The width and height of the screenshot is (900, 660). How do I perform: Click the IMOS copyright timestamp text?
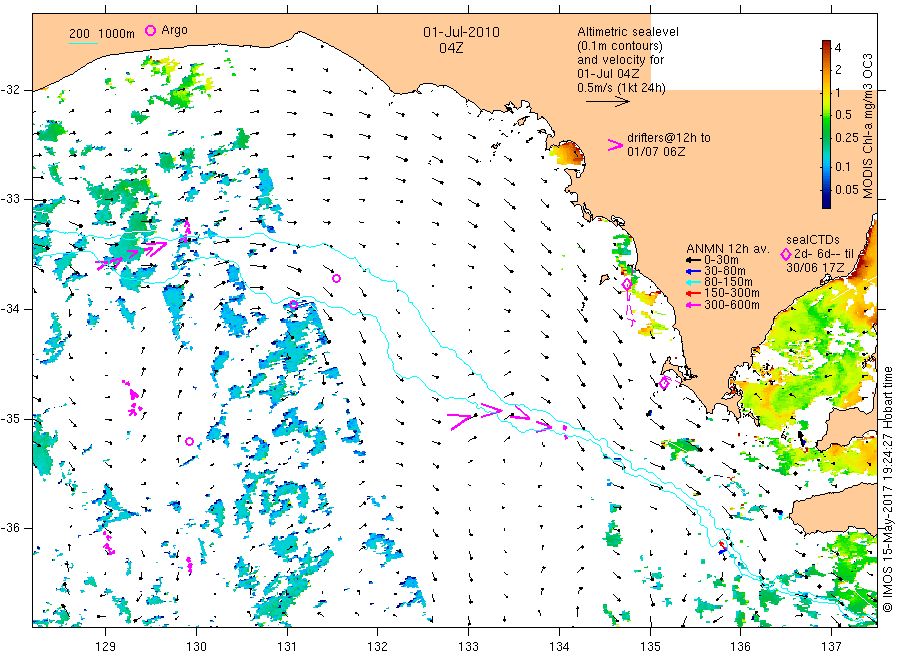(x=887, y=489)
